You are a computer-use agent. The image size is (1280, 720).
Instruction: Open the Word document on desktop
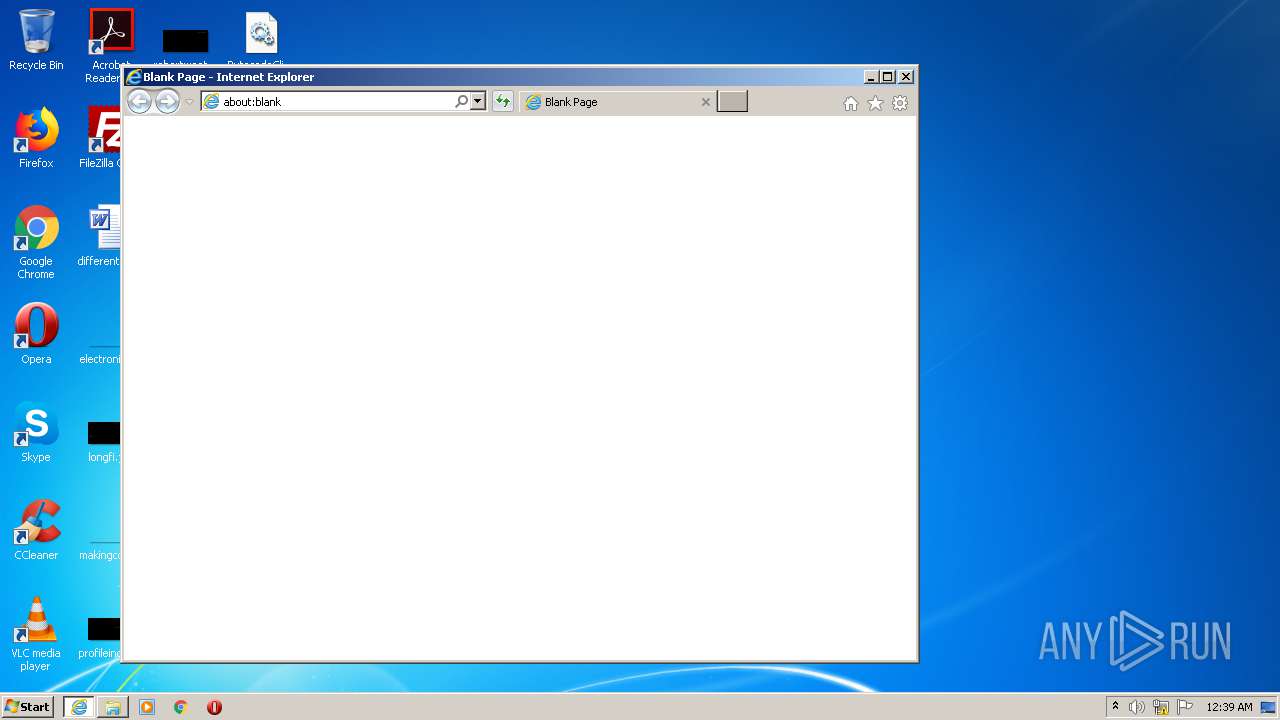(104, 236)
